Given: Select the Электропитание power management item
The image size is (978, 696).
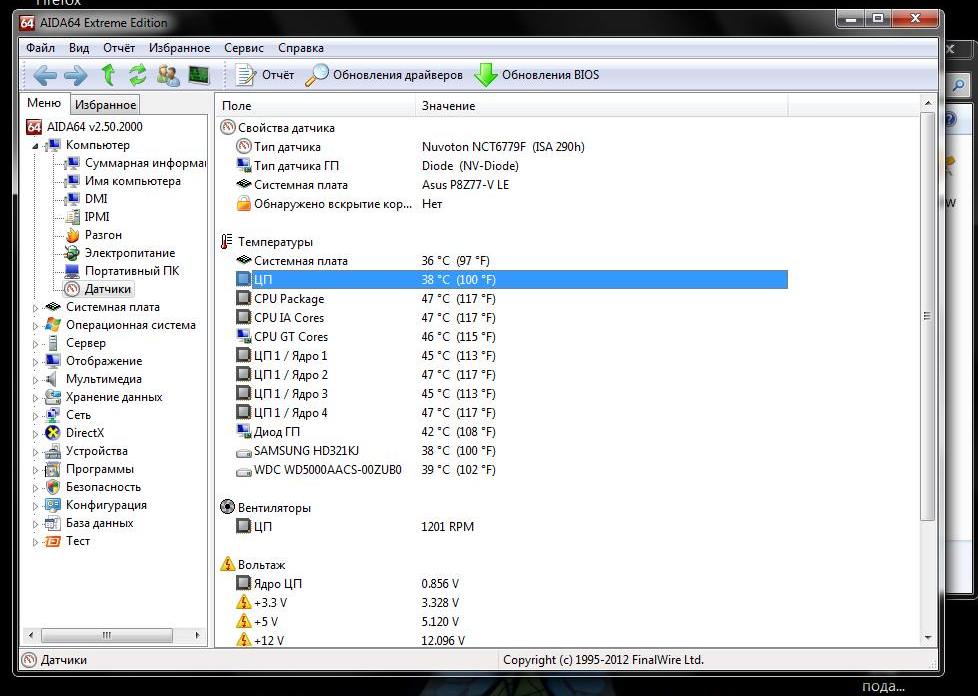Looking at the screenshot, I should [129, 253].
